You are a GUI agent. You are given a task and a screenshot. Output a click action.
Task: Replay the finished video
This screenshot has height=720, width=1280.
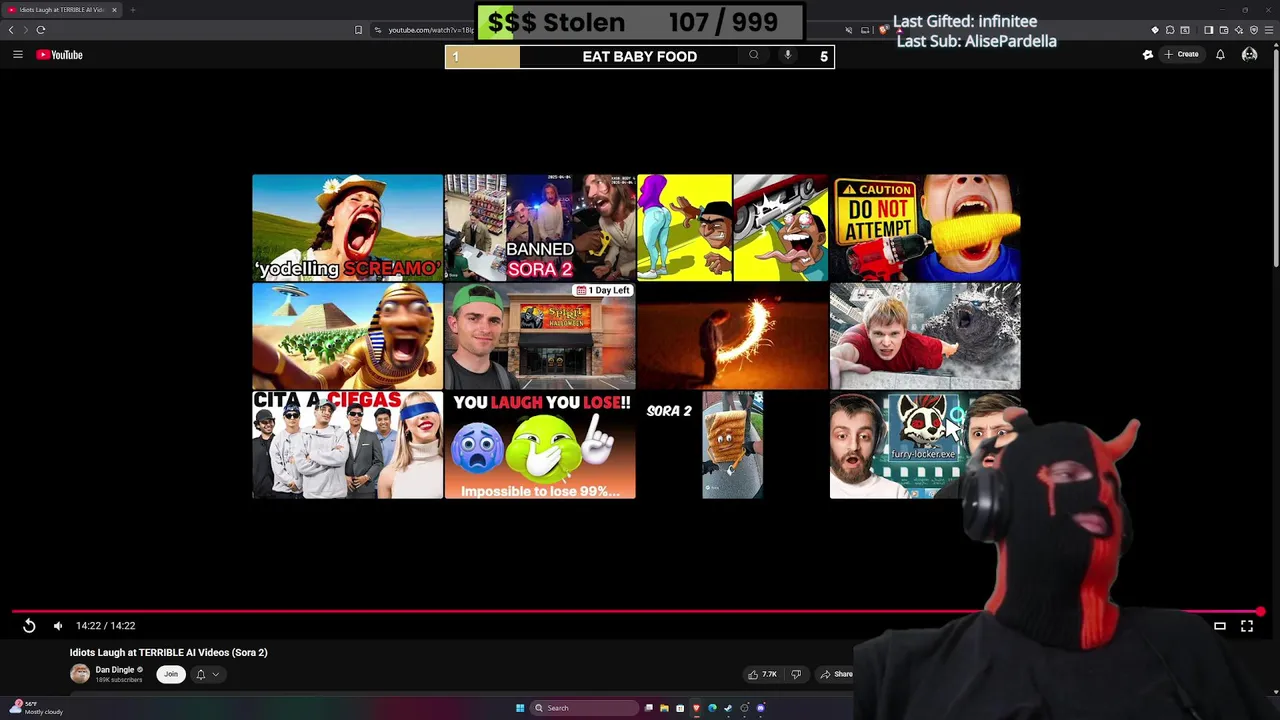coord(29,626)
